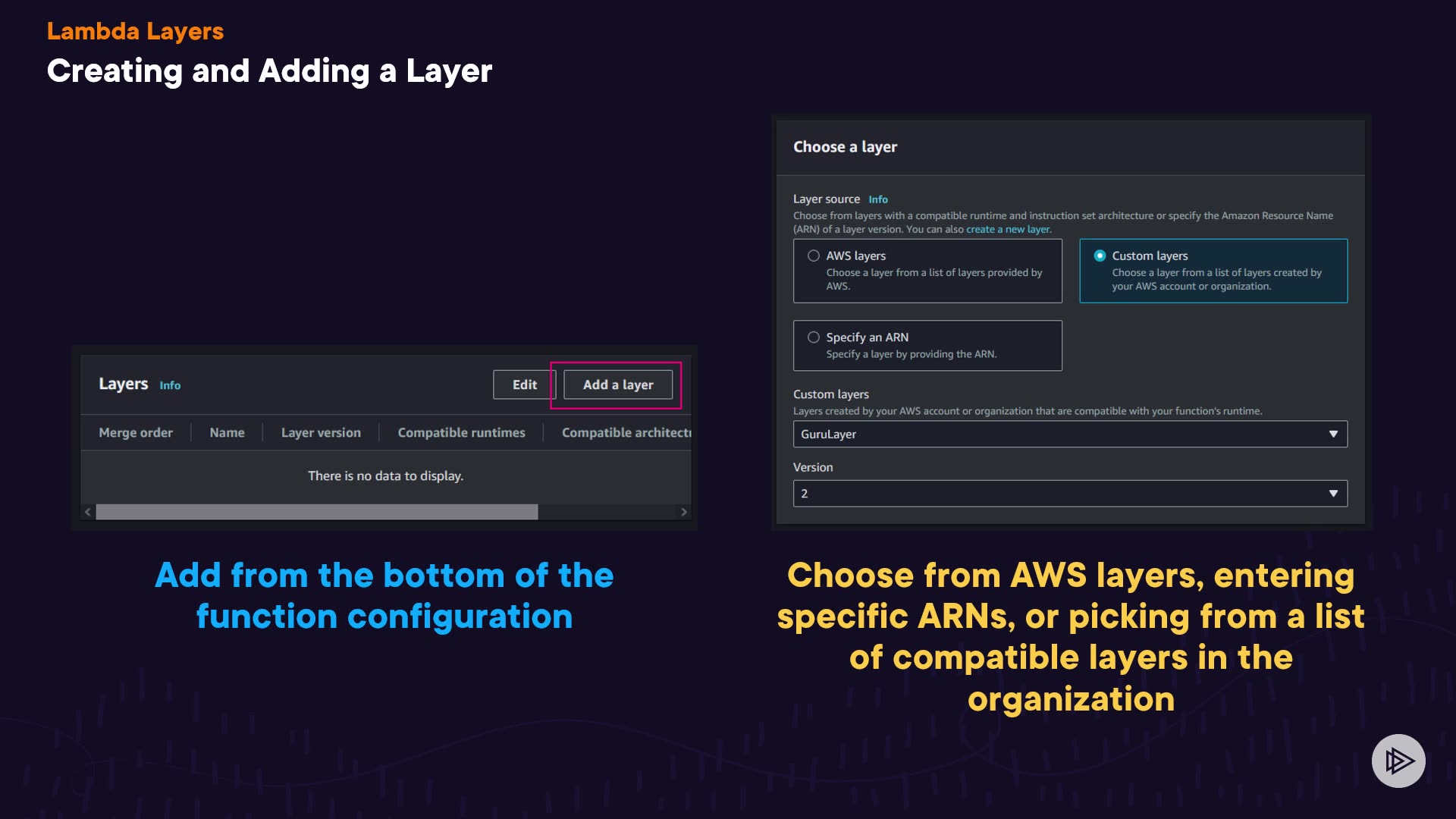Follow the create a new layer link
This screenshot has height=819, width=1456.
(1008, 229)
